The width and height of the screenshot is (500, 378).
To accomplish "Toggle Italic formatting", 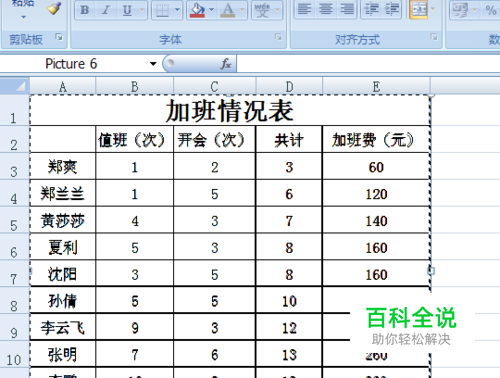I will 106,10.
